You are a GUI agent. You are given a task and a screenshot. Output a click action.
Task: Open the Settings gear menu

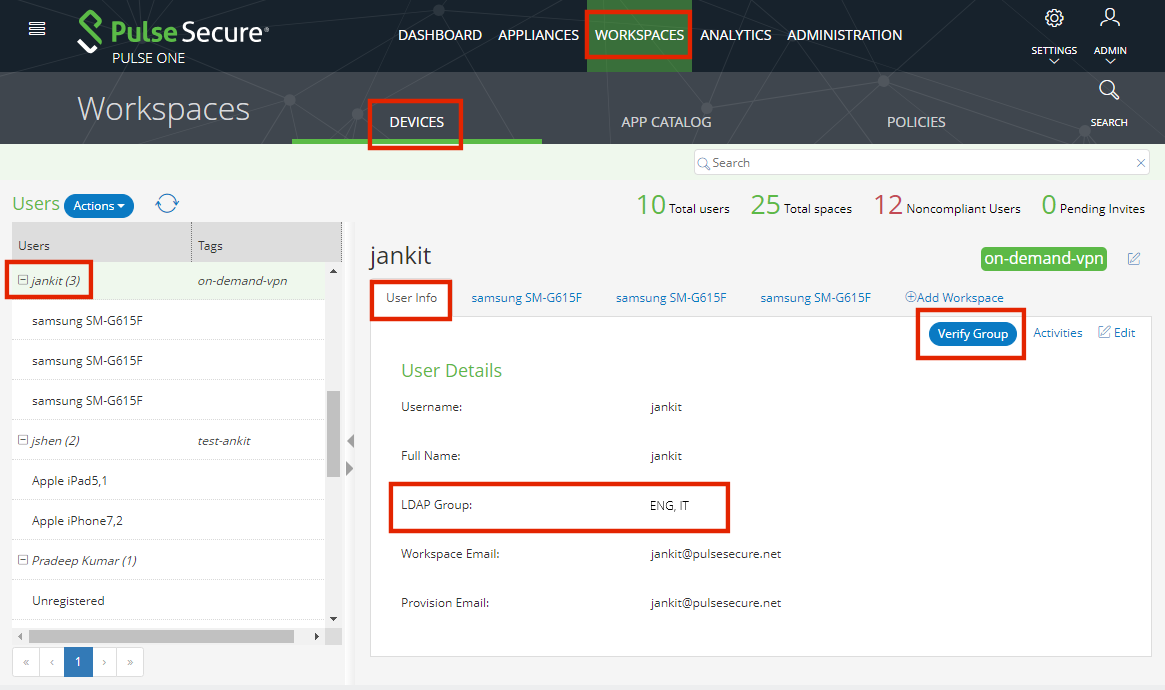point(1054,34)
